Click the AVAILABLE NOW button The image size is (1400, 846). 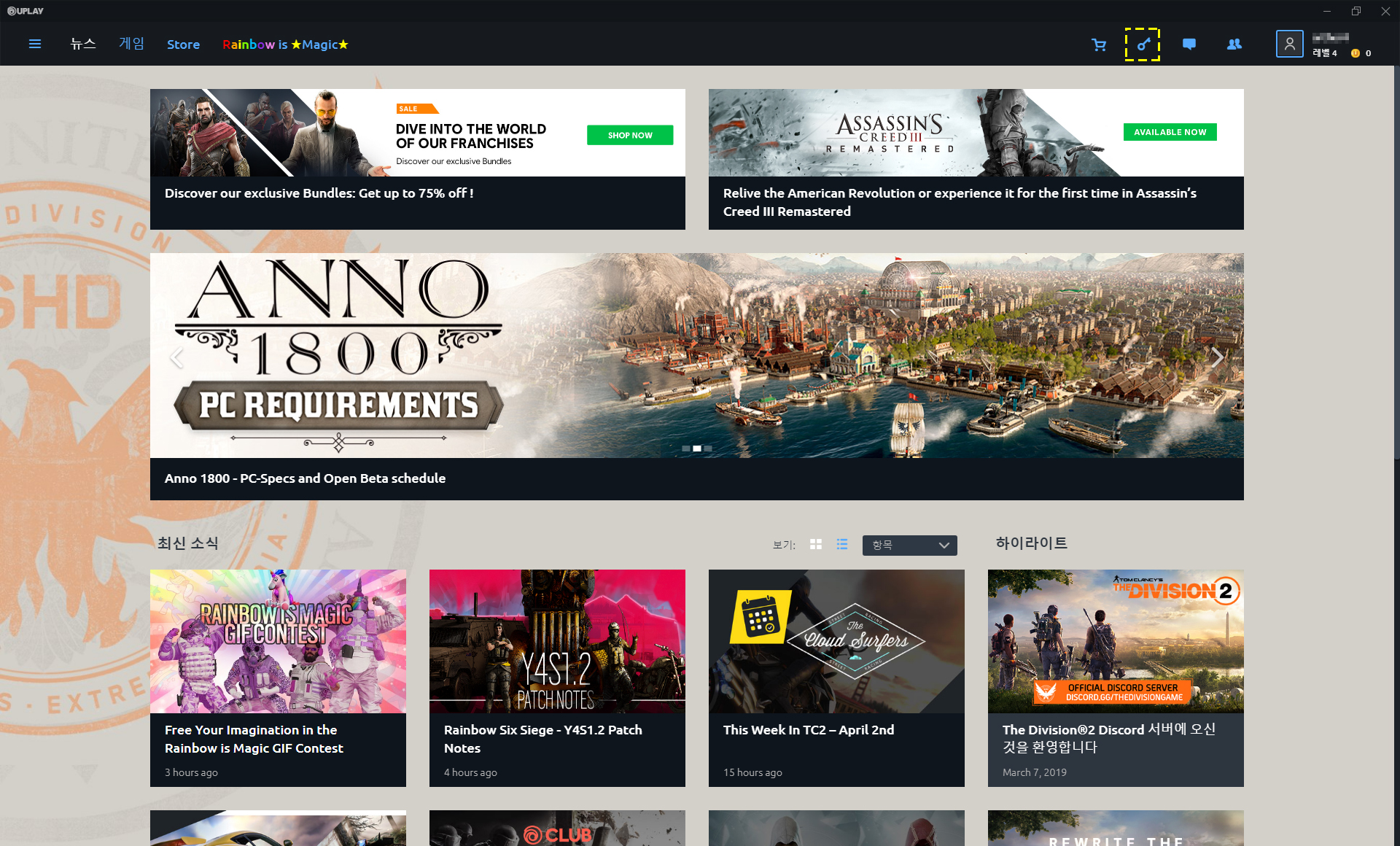[x=1170, y=132]
